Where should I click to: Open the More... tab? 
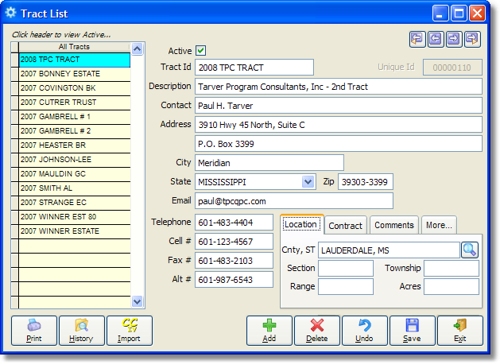[439, 225]
